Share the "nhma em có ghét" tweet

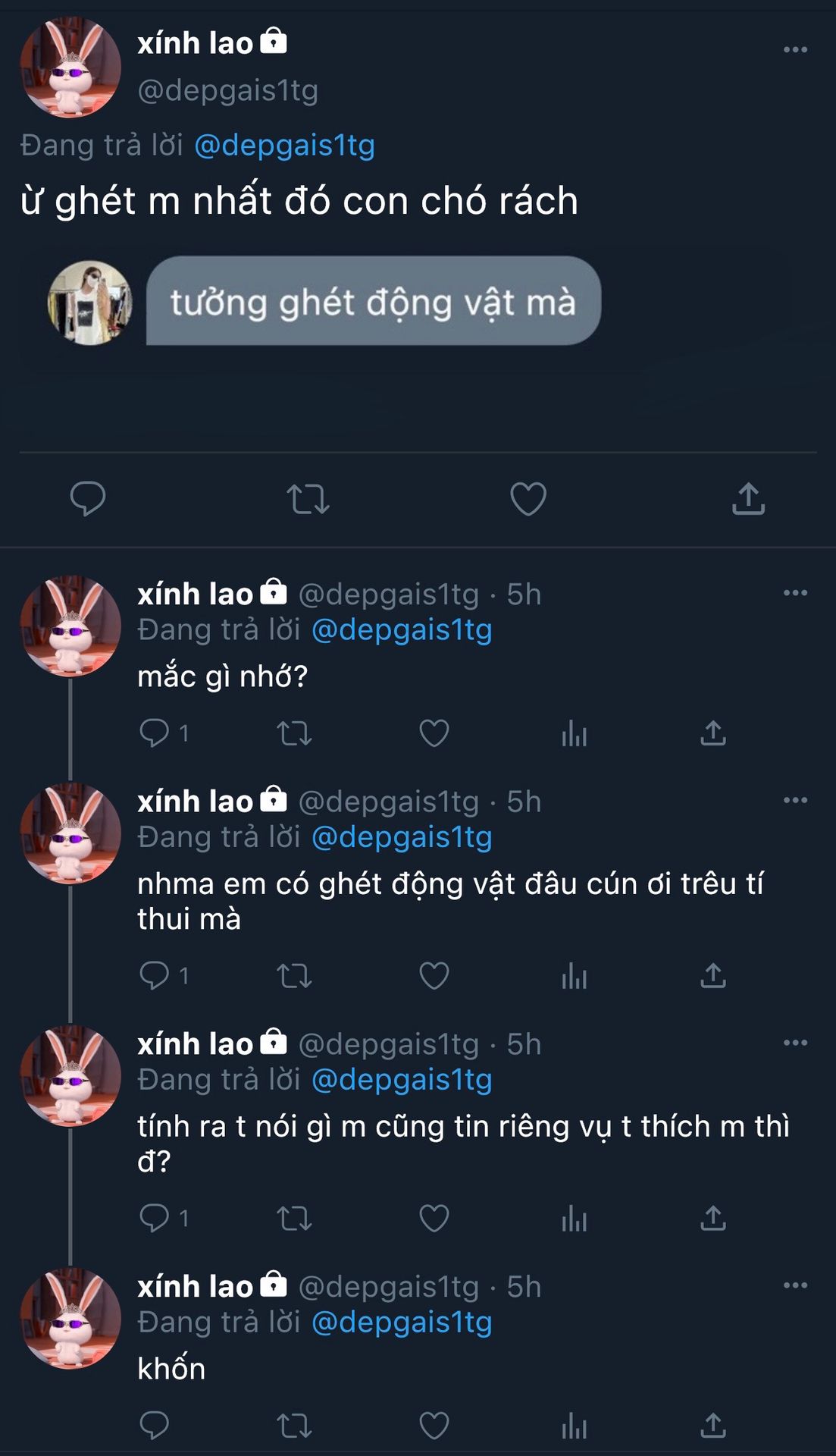click(713, 975)
